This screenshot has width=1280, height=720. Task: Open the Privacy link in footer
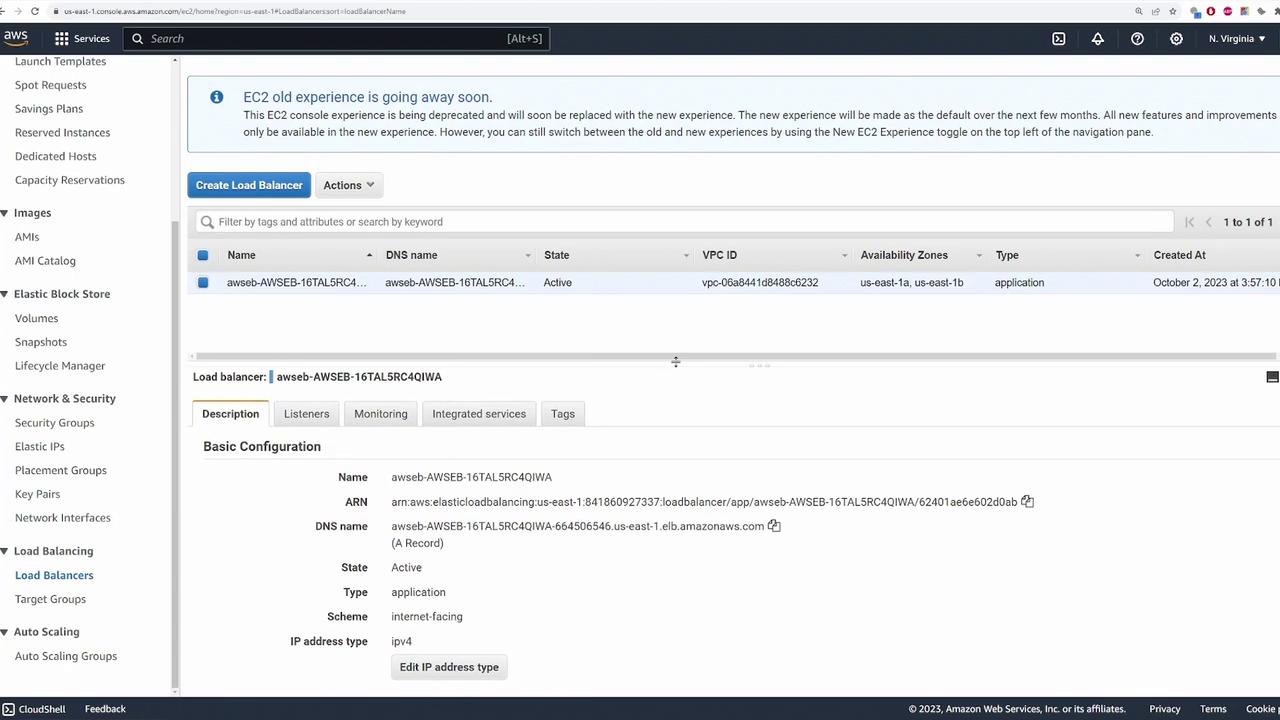(1165, 709)
